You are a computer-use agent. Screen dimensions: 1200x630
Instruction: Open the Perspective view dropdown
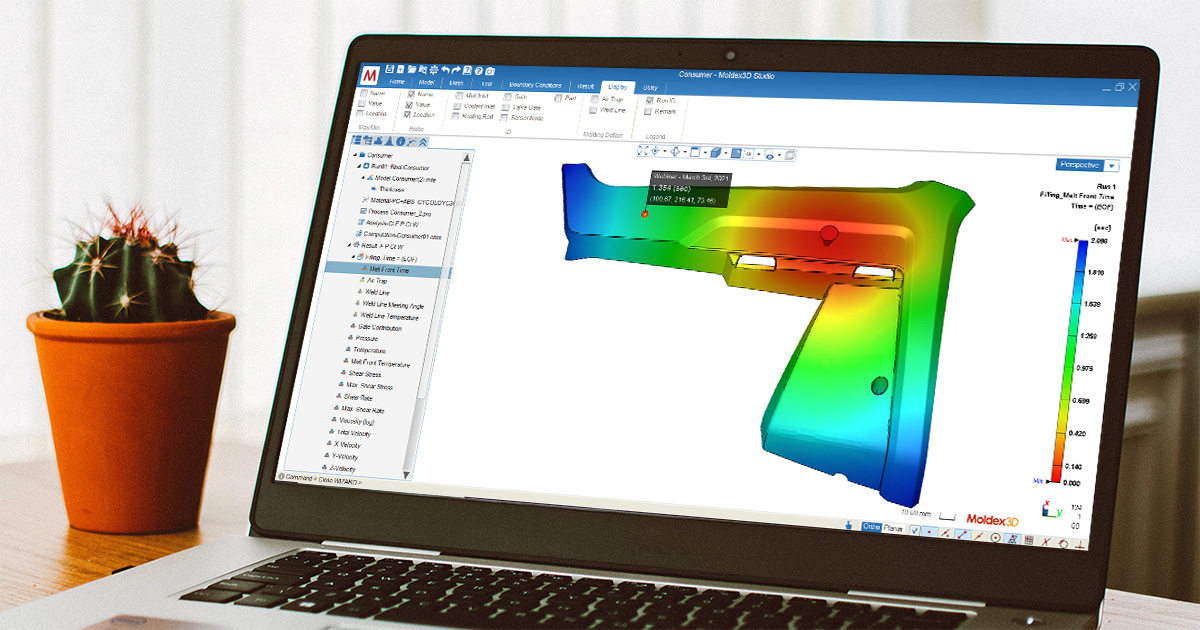pos(1112,166)
